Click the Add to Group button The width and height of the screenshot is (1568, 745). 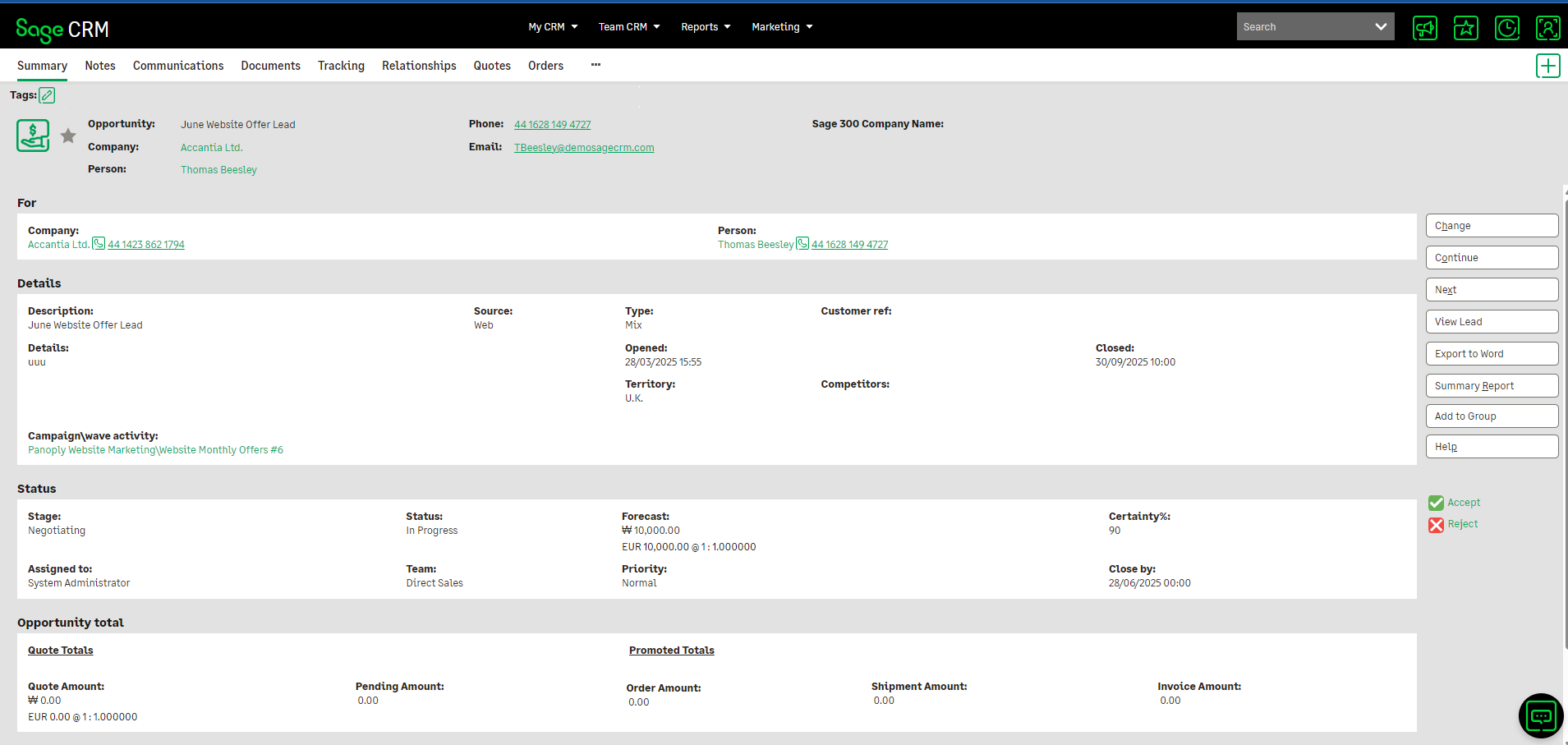1492,416
